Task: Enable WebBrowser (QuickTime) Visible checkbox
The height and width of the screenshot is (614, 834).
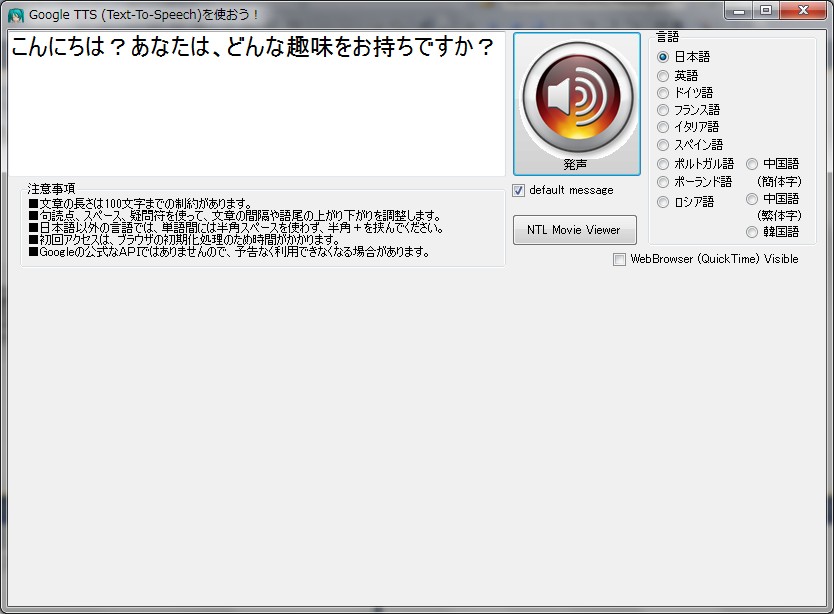Action: coord(619,259)
